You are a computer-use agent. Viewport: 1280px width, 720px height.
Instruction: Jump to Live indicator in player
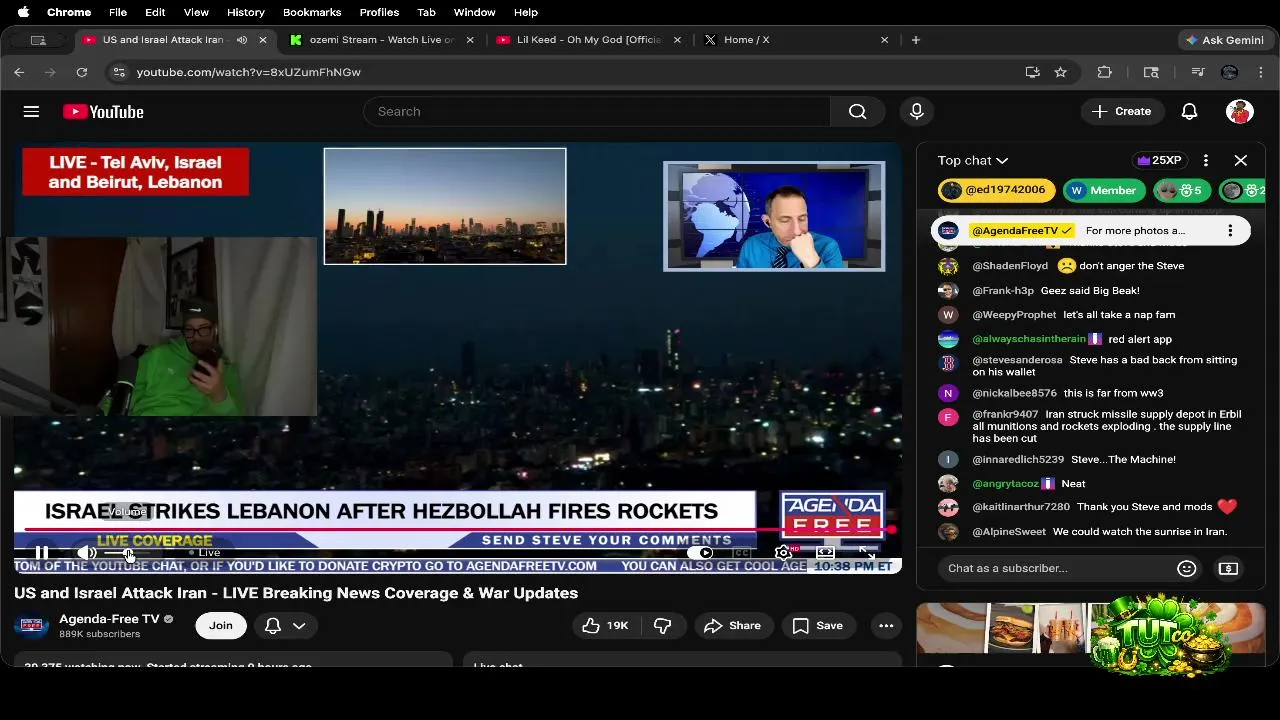204,552
